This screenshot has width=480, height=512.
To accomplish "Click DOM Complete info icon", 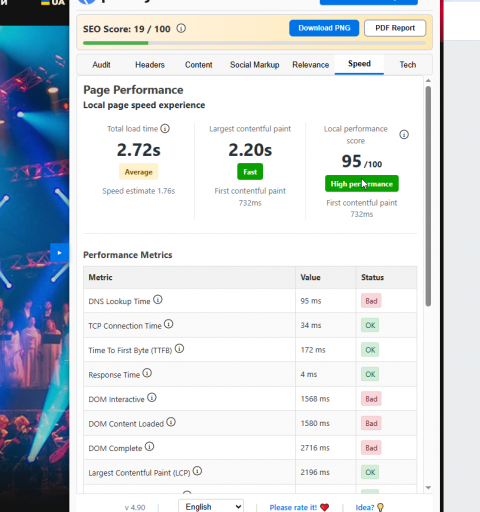I will pyautogui.click(x=149, y=447).
